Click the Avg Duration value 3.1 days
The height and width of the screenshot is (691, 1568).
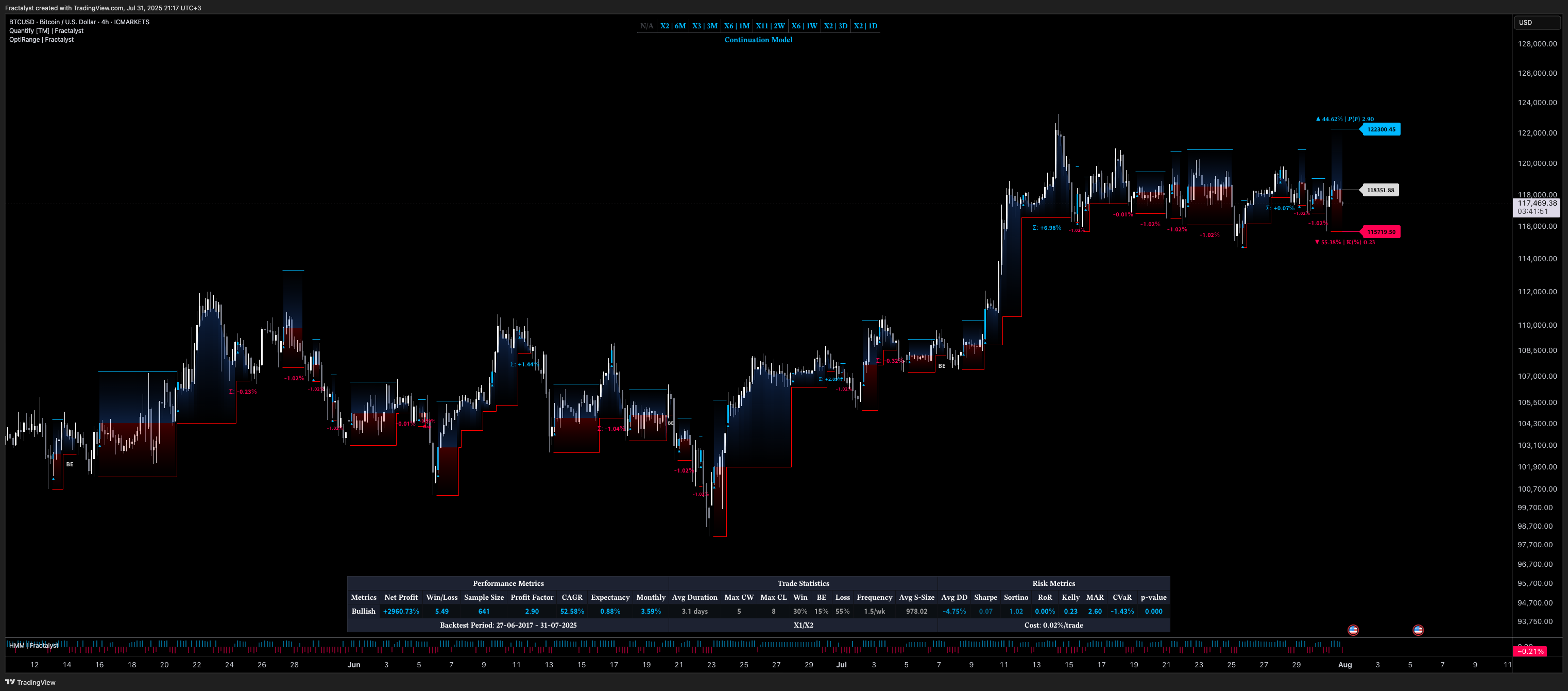(694, 611)
